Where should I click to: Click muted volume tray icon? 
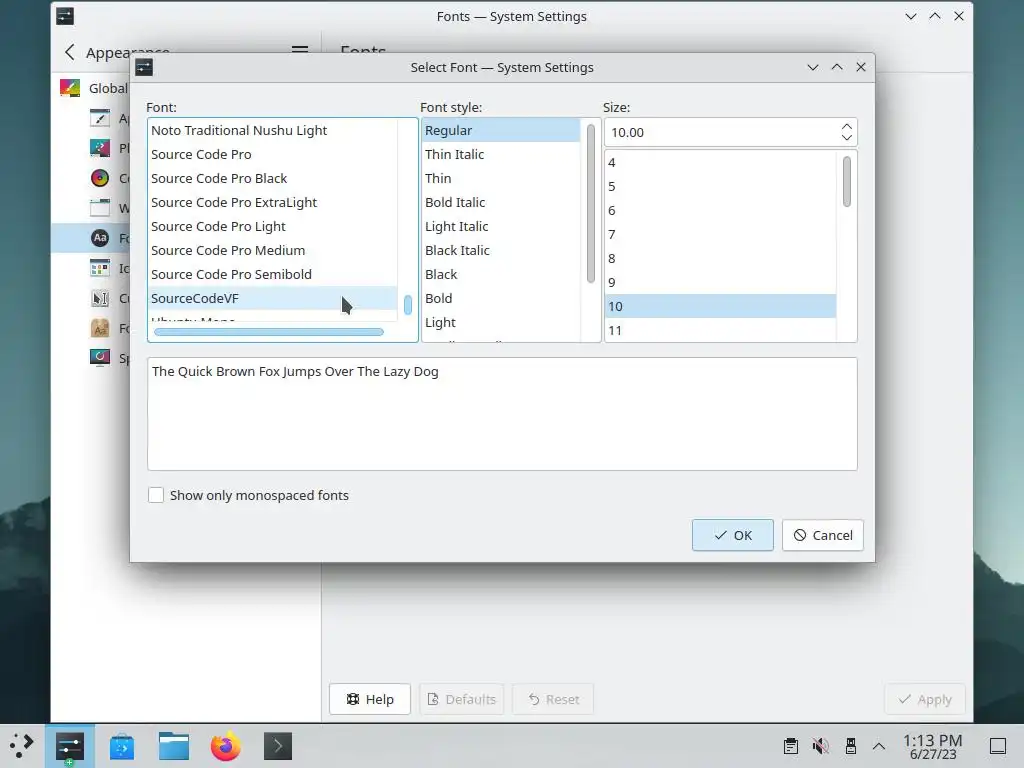821,746
